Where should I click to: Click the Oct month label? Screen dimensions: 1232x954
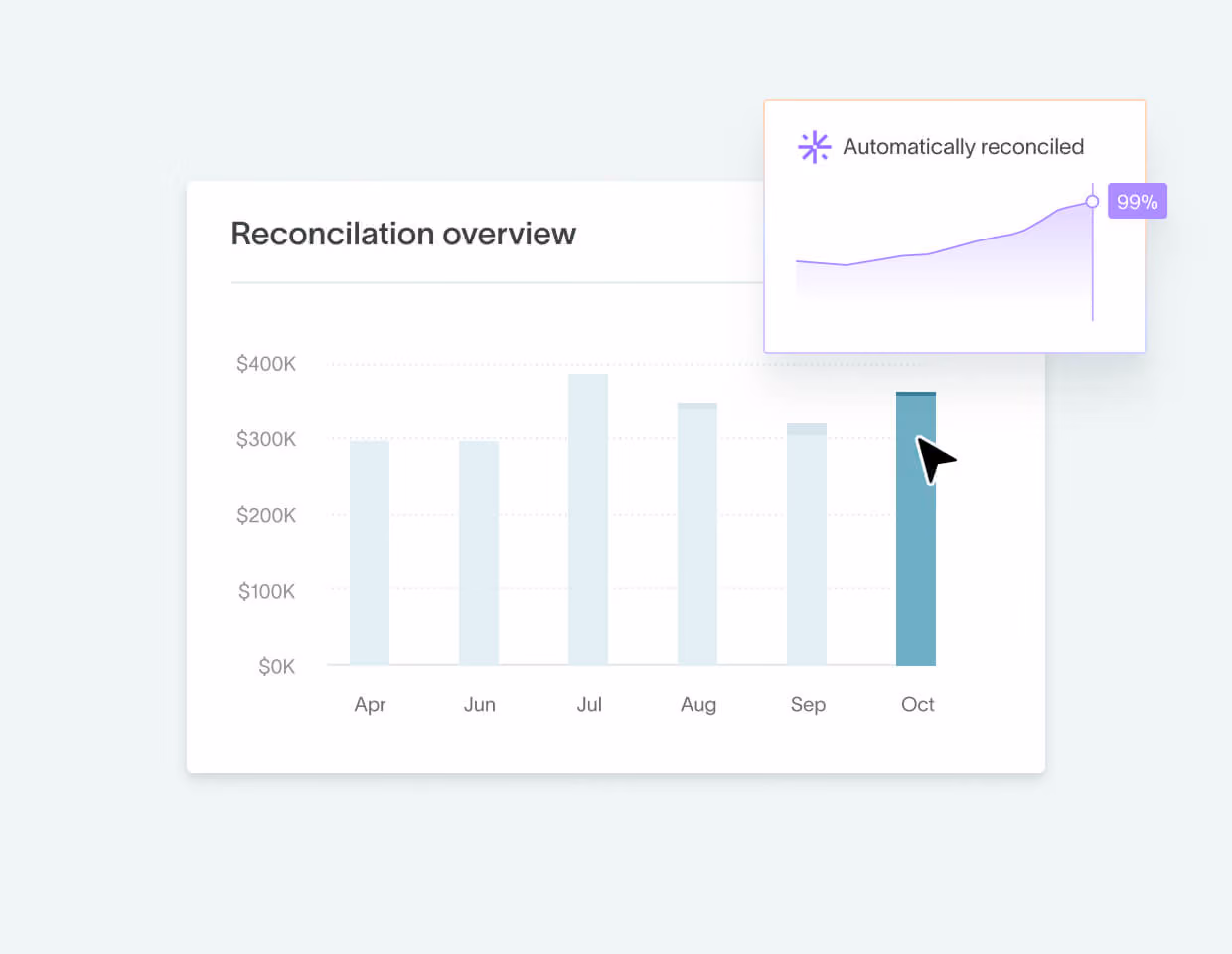point(917,705)
